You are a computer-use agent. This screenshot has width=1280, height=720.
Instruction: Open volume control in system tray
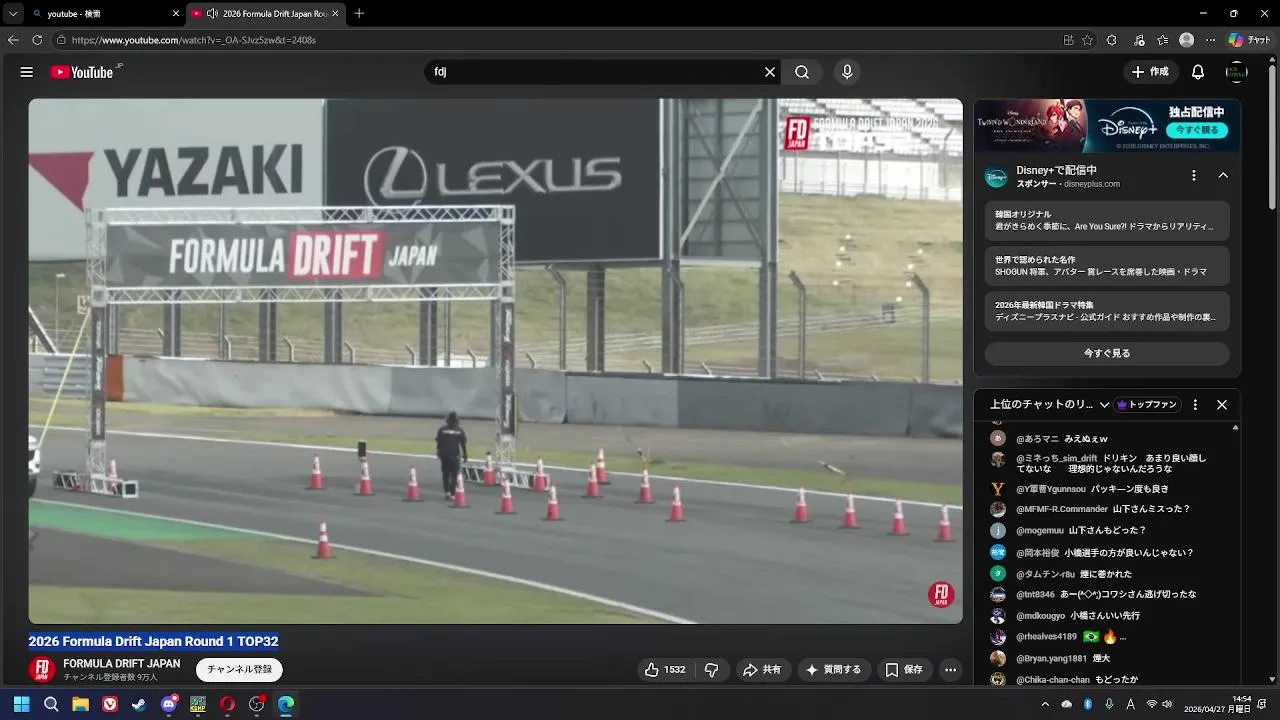pyautogui.click(x=1167, y=704)
